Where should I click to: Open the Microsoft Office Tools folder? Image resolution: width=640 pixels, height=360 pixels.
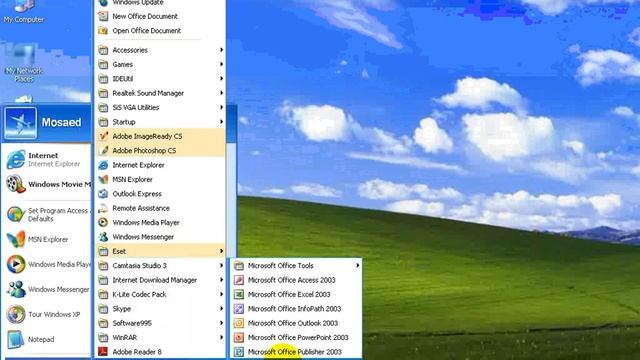296,265
